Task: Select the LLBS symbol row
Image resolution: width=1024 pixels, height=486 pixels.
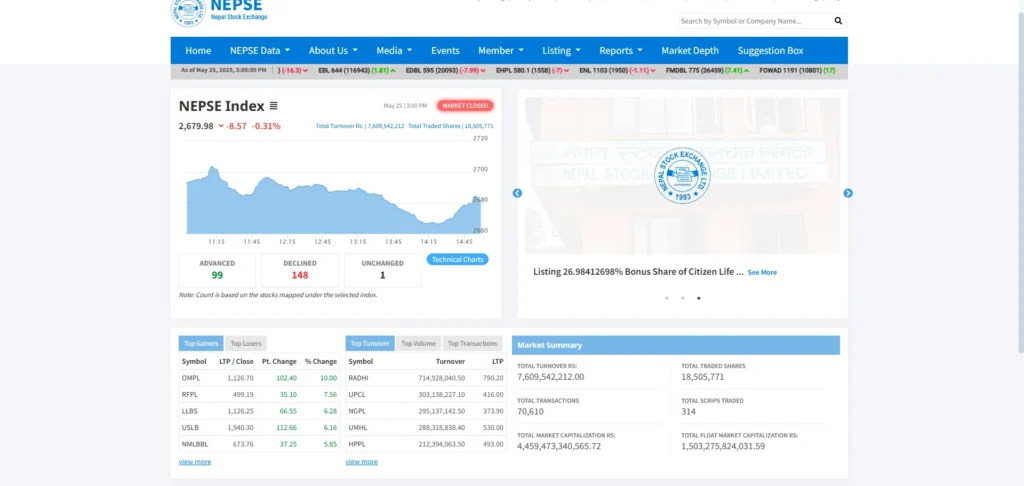Action: click(x=259, y=411)
